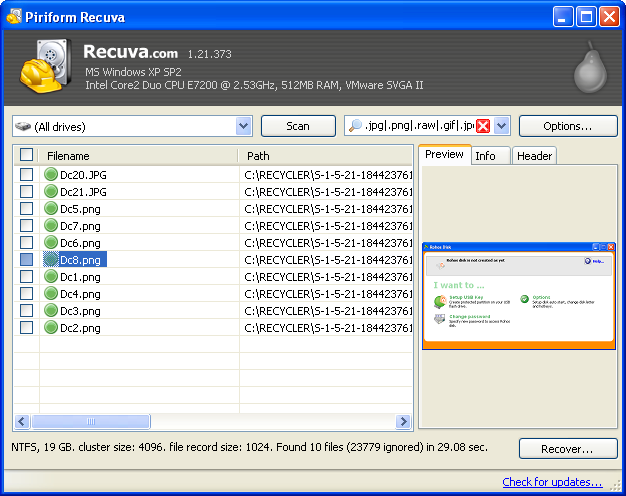The width and height of the screenshot is (626, 496).
Task: Open the file type filter dropdown arrow
Action: click(x=502, y=126)
